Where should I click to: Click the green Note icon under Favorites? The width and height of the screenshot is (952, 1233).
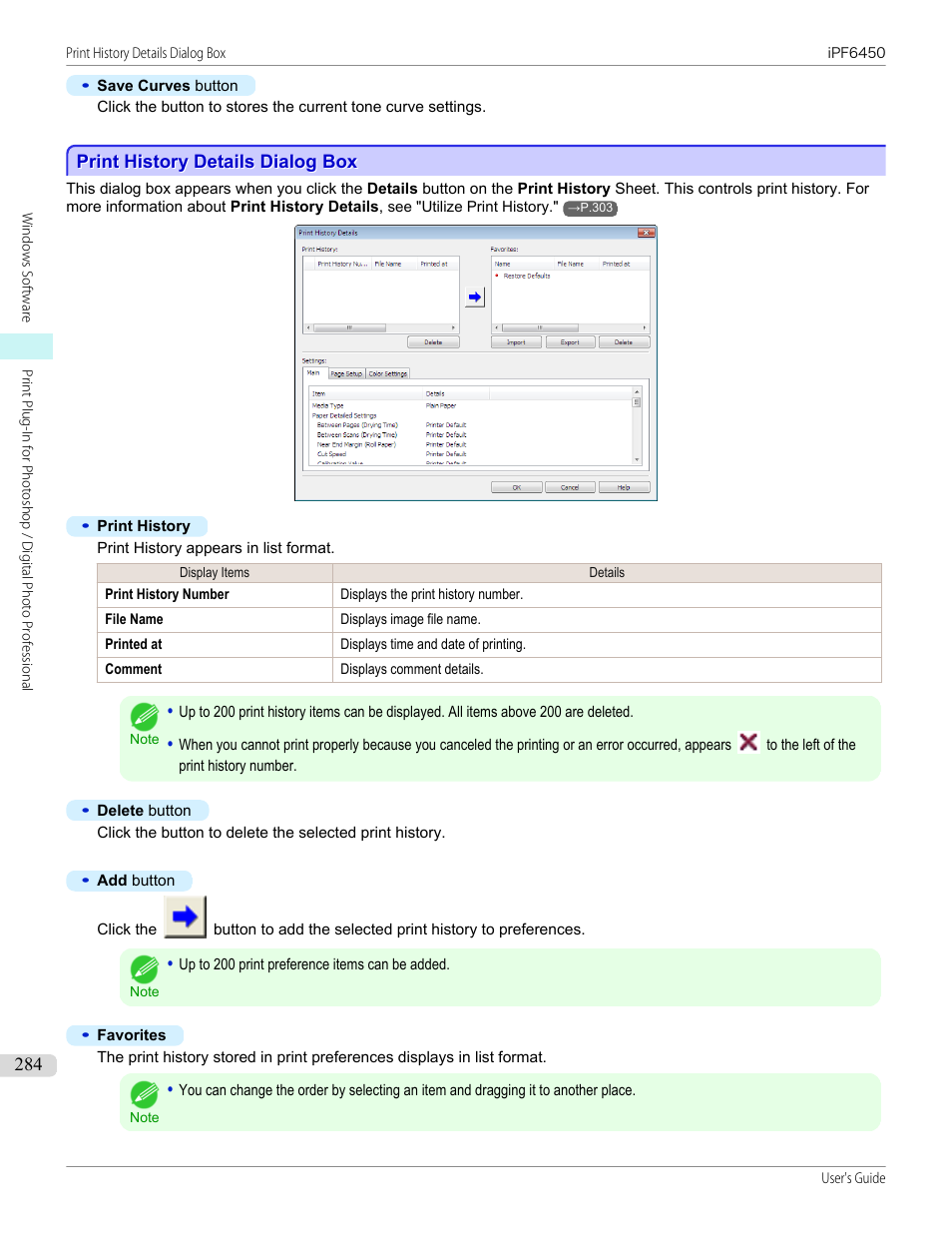145,1095
